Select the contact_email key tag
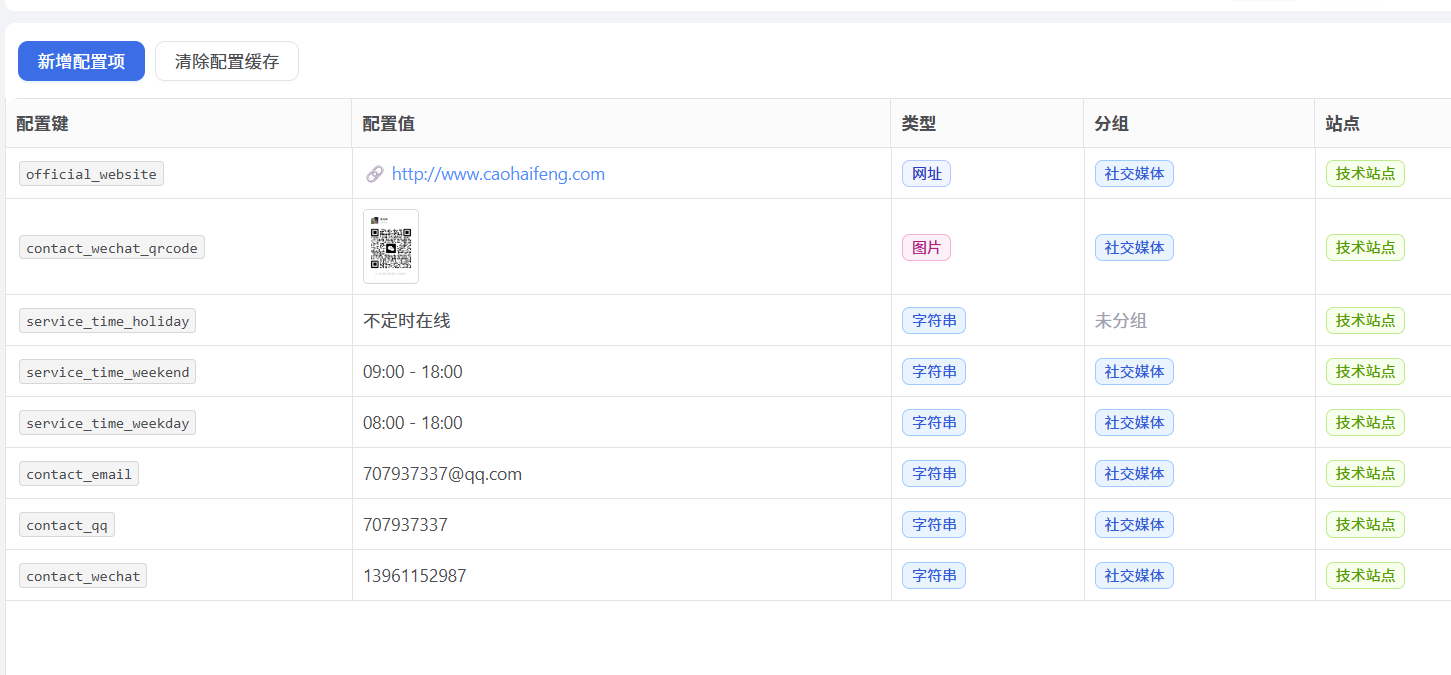 click(x=79, y=474)
